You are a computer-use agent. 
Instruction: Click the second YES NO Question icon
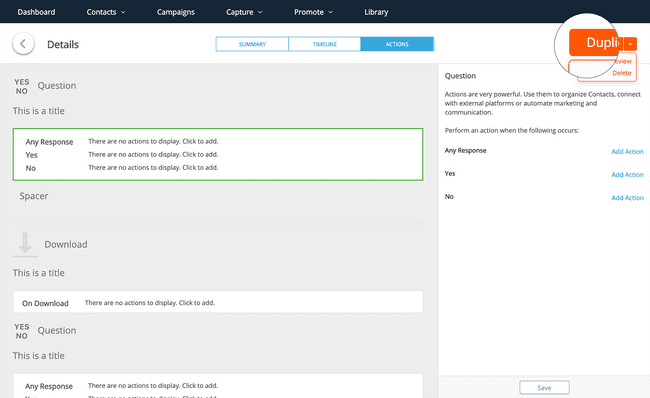22,331
